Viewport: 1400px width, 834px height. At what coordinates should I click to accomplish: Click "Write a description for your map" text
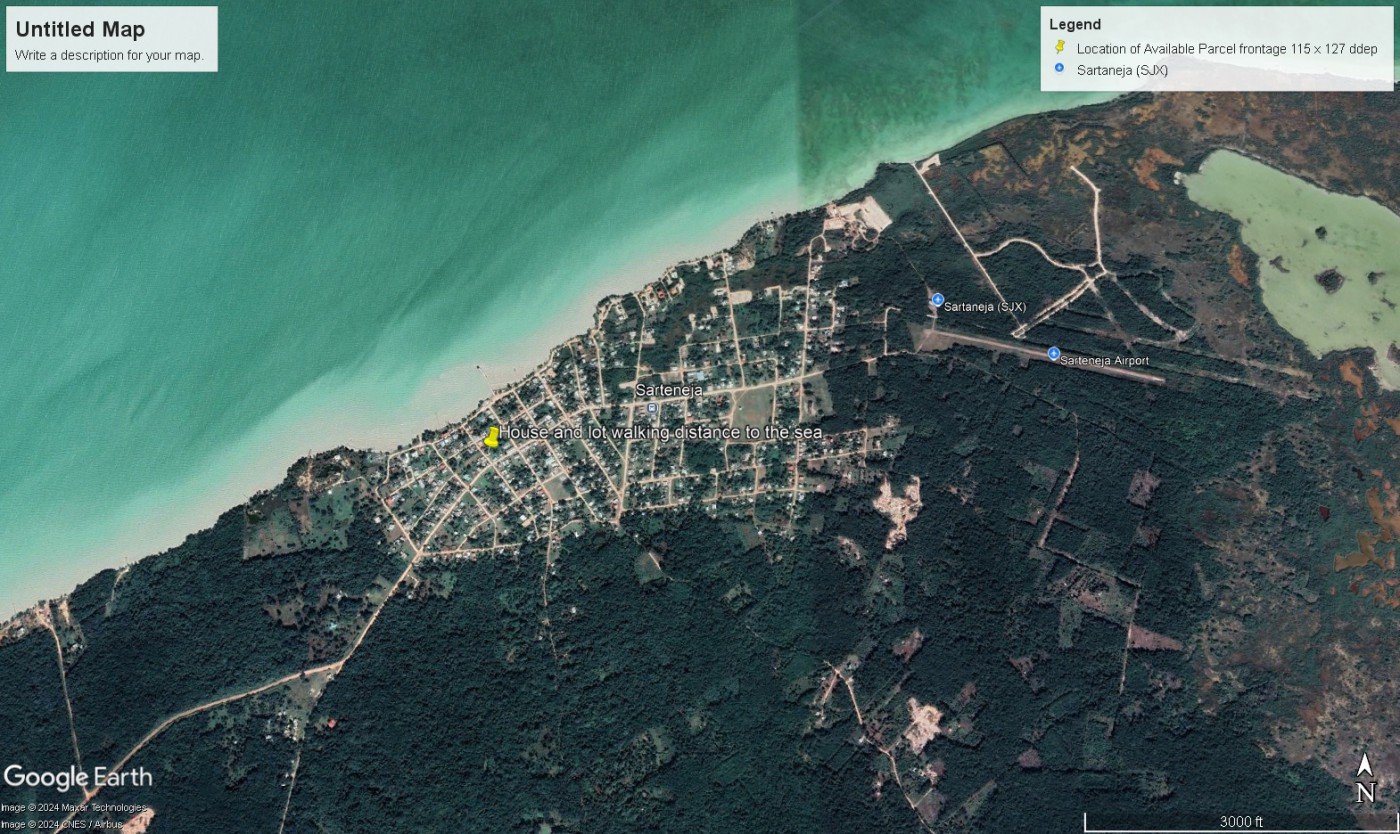point(109,55)
